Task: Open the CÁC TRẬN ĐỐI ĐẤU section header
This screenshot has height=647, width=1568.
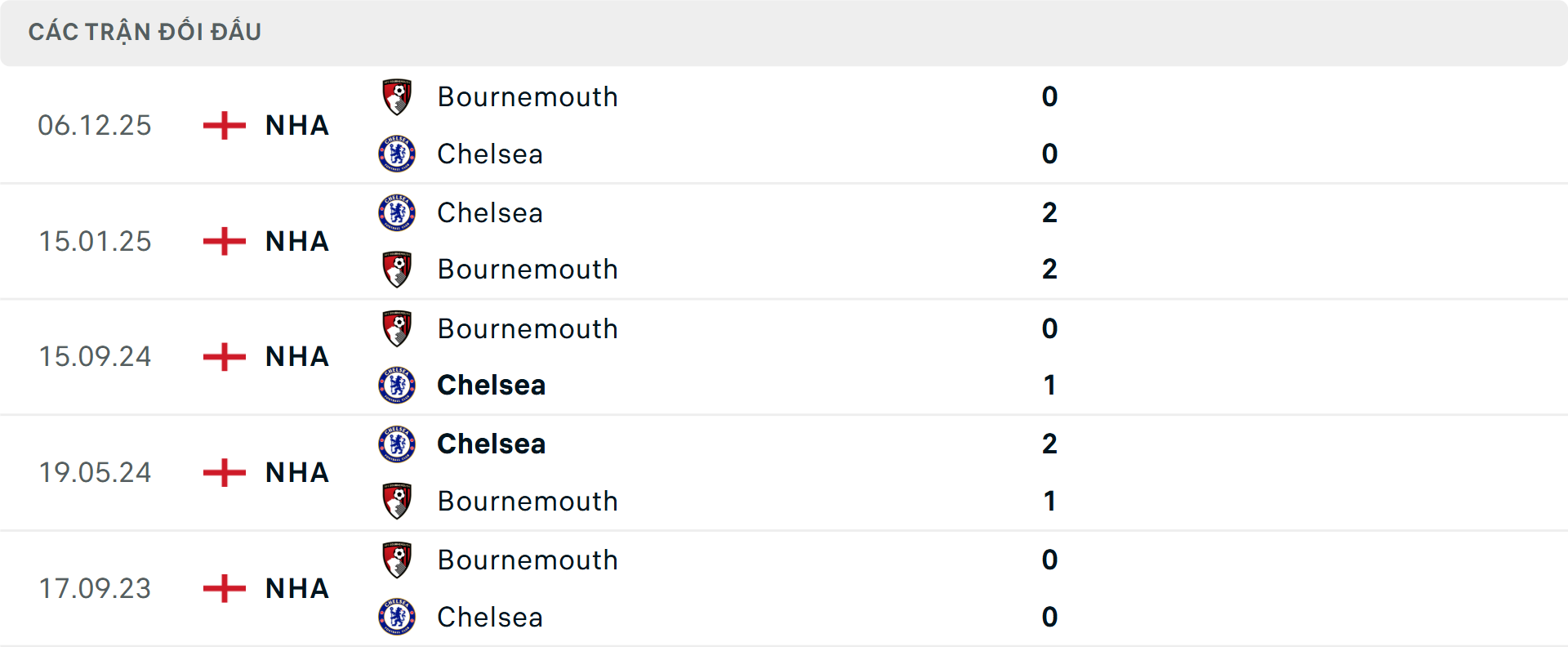Action: [x=145, y=31]
